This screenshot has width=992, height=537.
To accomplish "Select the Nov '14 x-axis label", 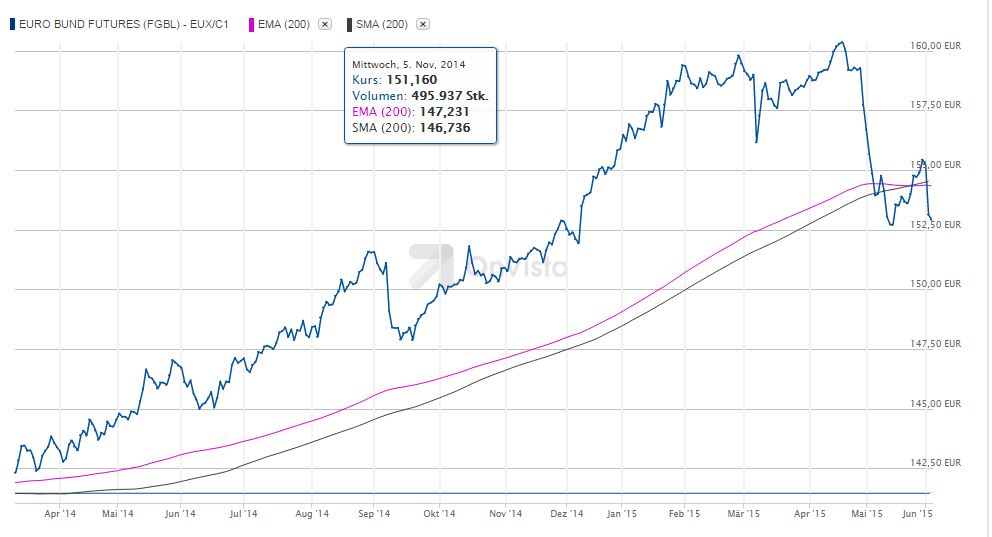I will (x=506, y=514).
